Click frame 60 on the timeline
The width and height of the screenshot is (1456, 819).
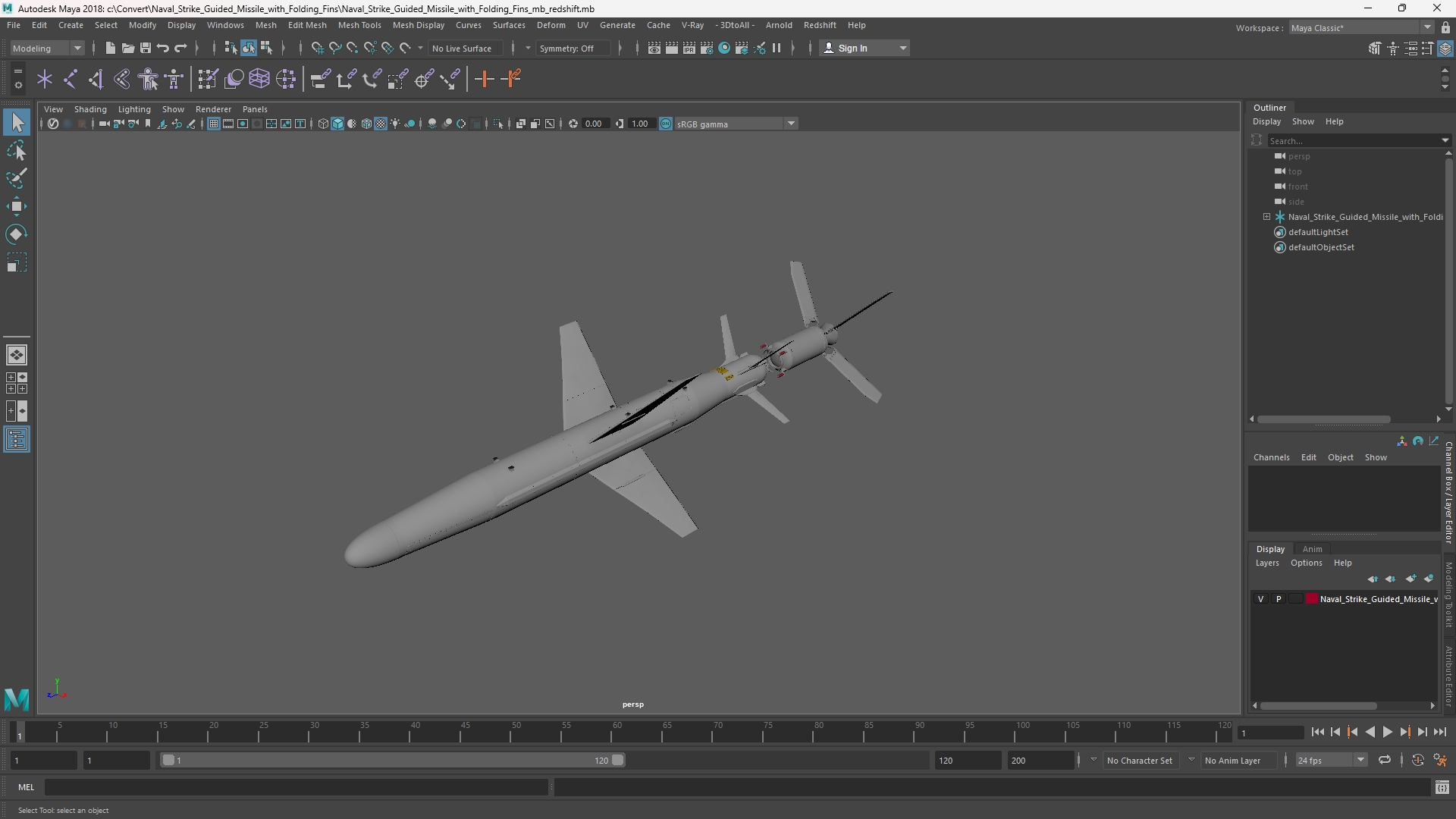pos(617,733)
